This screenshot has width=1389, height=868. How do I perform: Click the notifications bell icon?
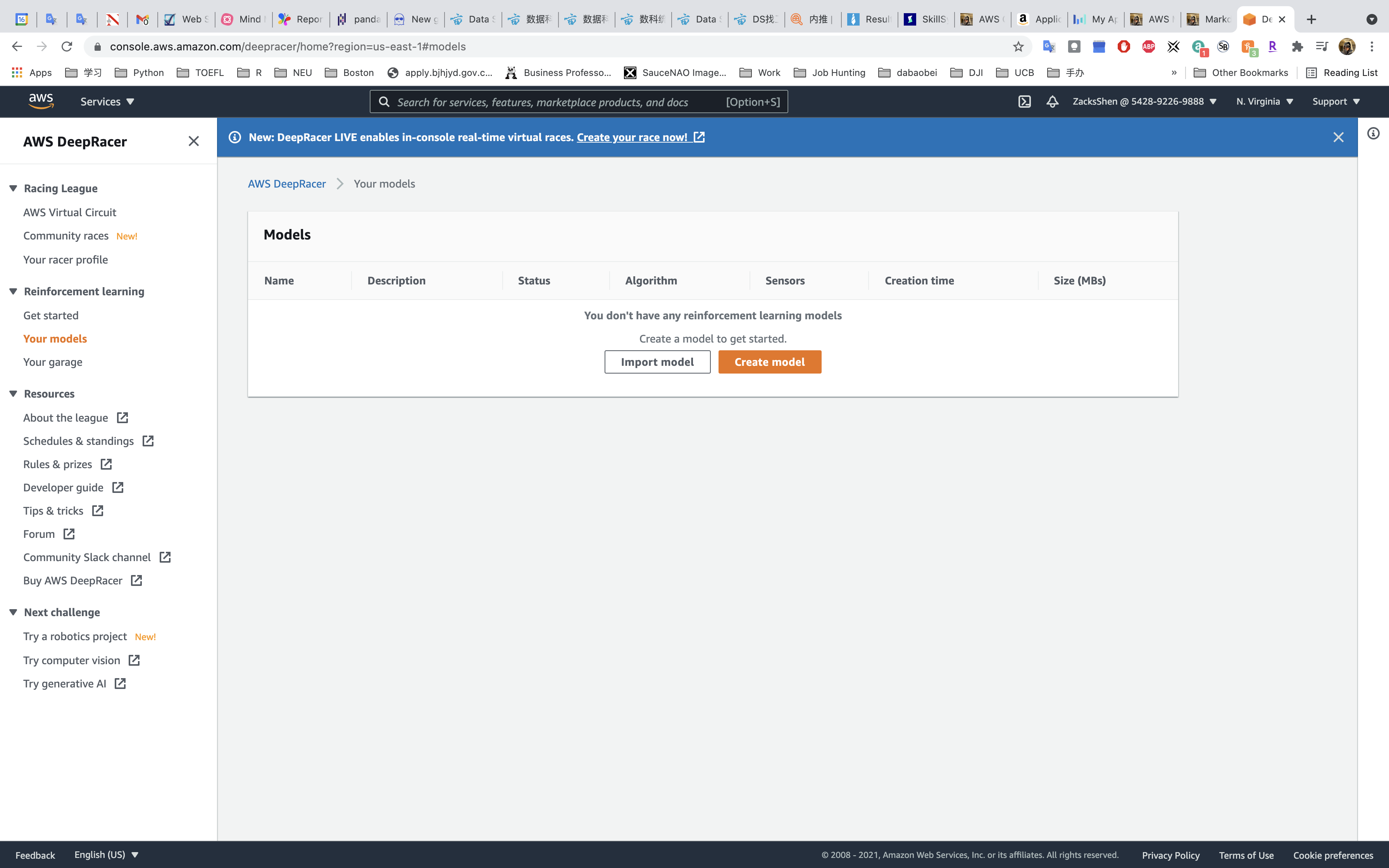(1052, 102)
